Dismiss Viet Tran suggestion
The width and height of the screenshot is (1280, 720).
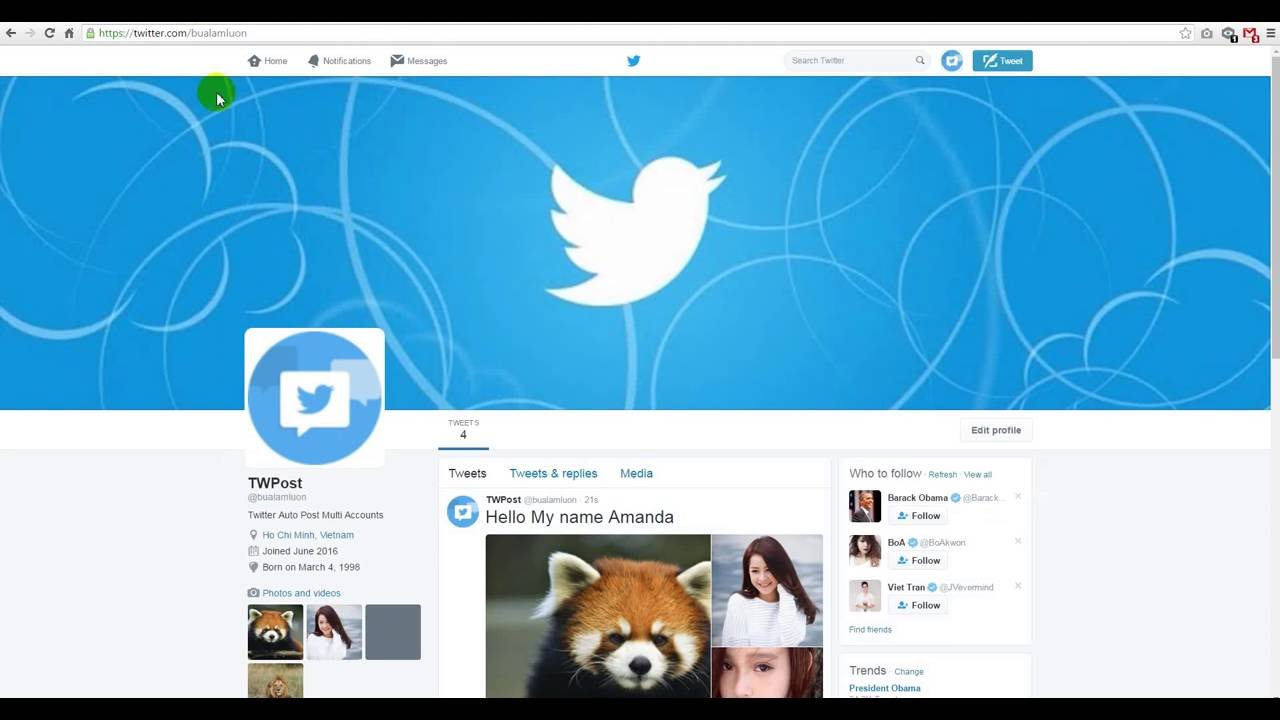click(1018, 586)
